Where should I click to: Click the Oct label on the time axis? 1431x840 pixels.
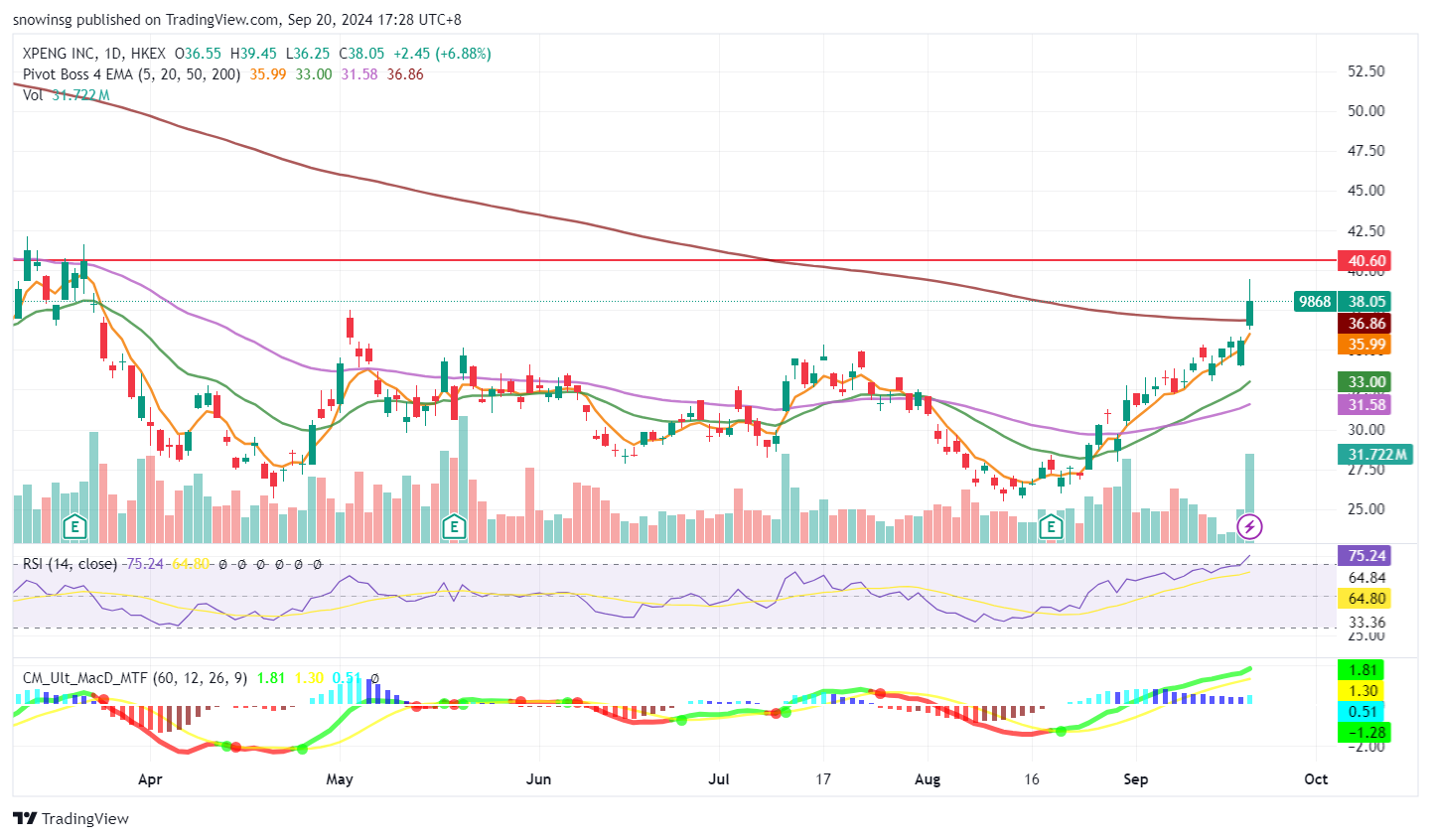pos(1316,779)
